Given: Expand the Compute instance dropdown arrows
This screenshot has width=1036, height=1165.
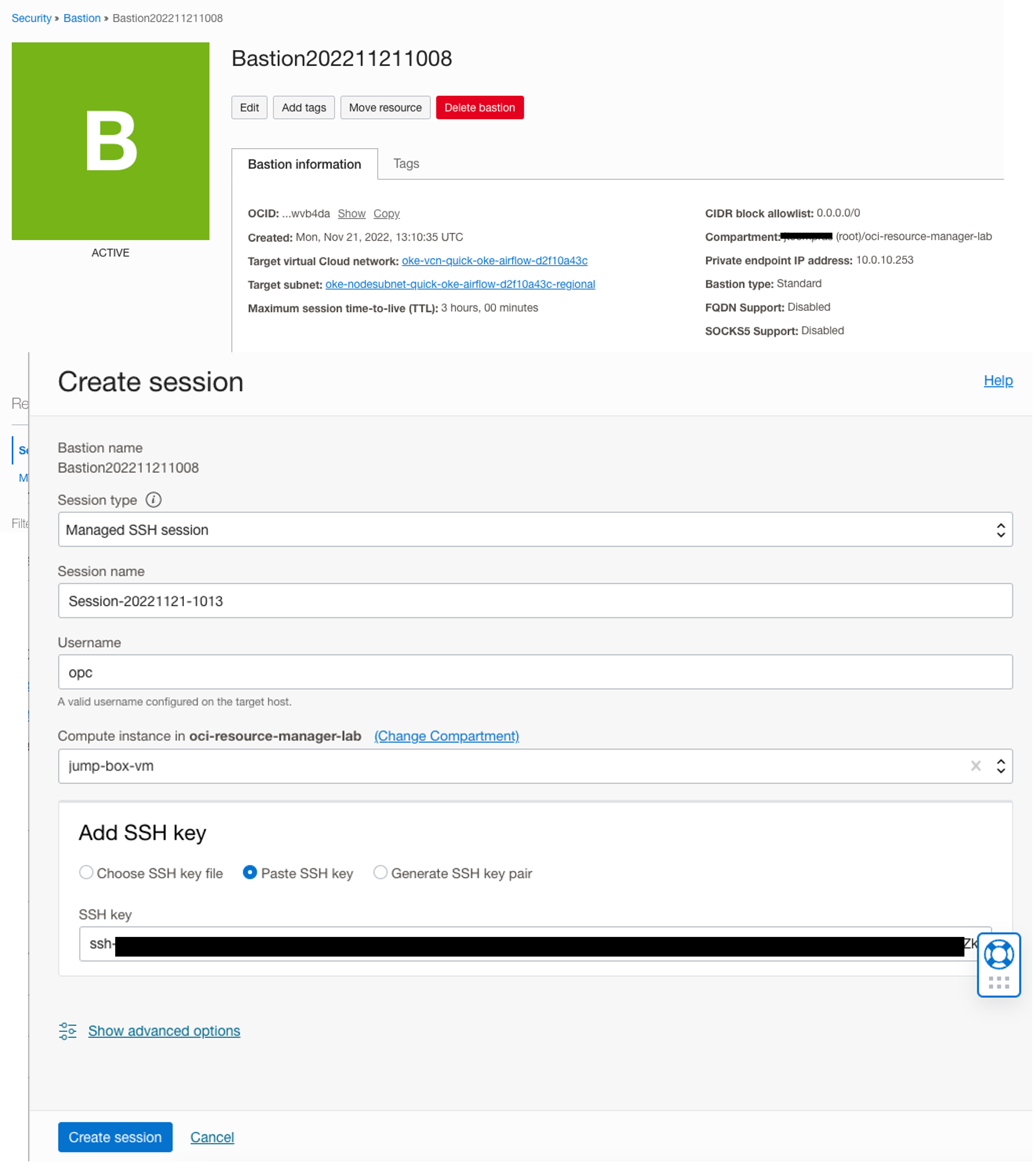Looking at the screenshot, I should pos(1001,766).
